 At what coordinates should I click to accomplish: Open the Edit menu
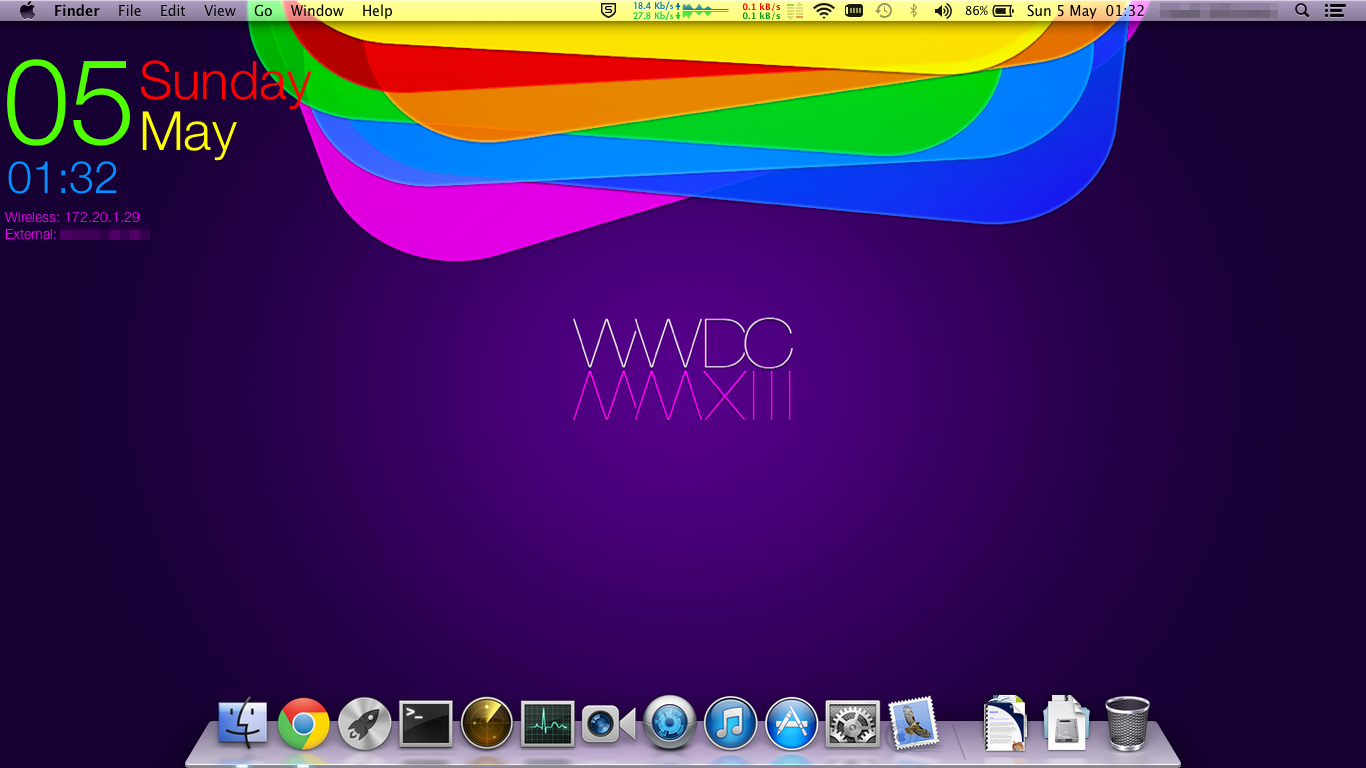click(173, 11)
